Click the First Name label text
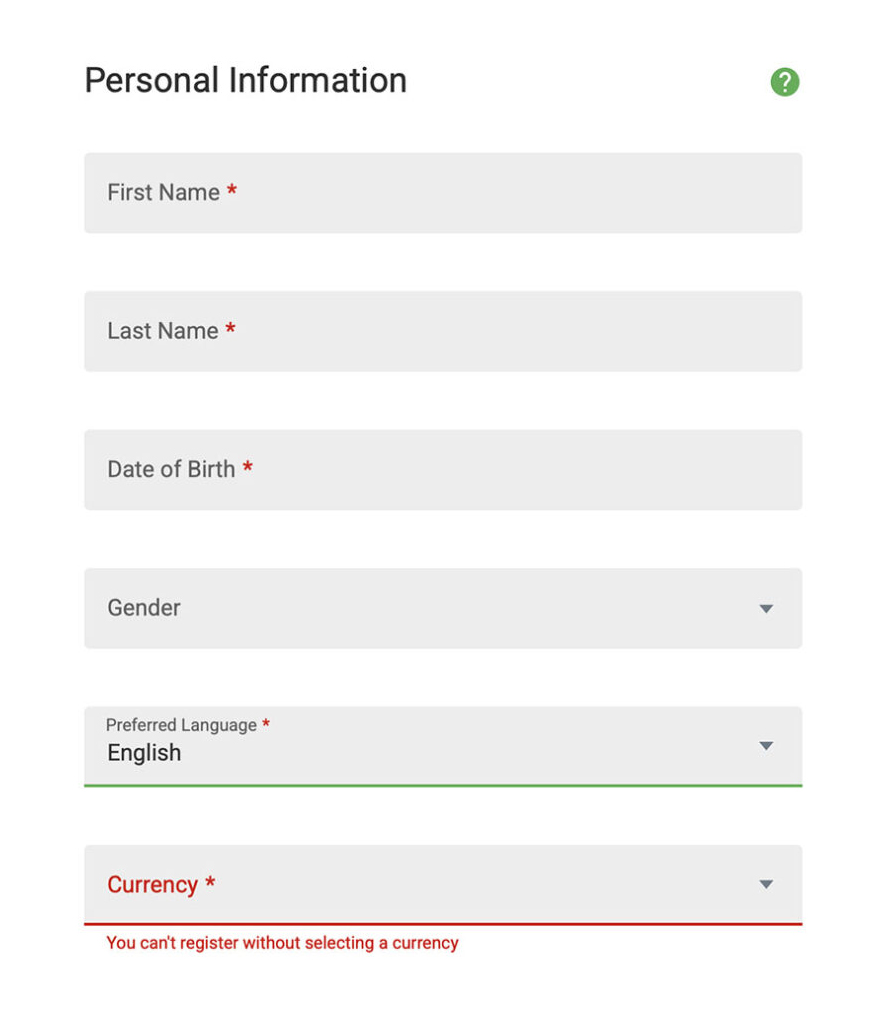This screenshot has height=1016, width=881. pyautogui.click(x=163, y=192)
